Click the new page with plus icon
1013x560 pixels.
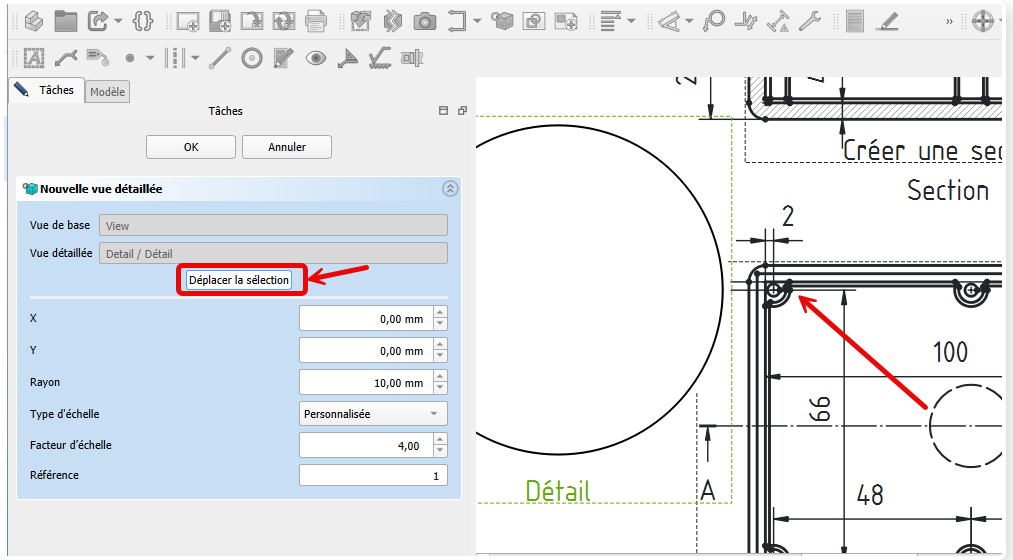[188, 20]
